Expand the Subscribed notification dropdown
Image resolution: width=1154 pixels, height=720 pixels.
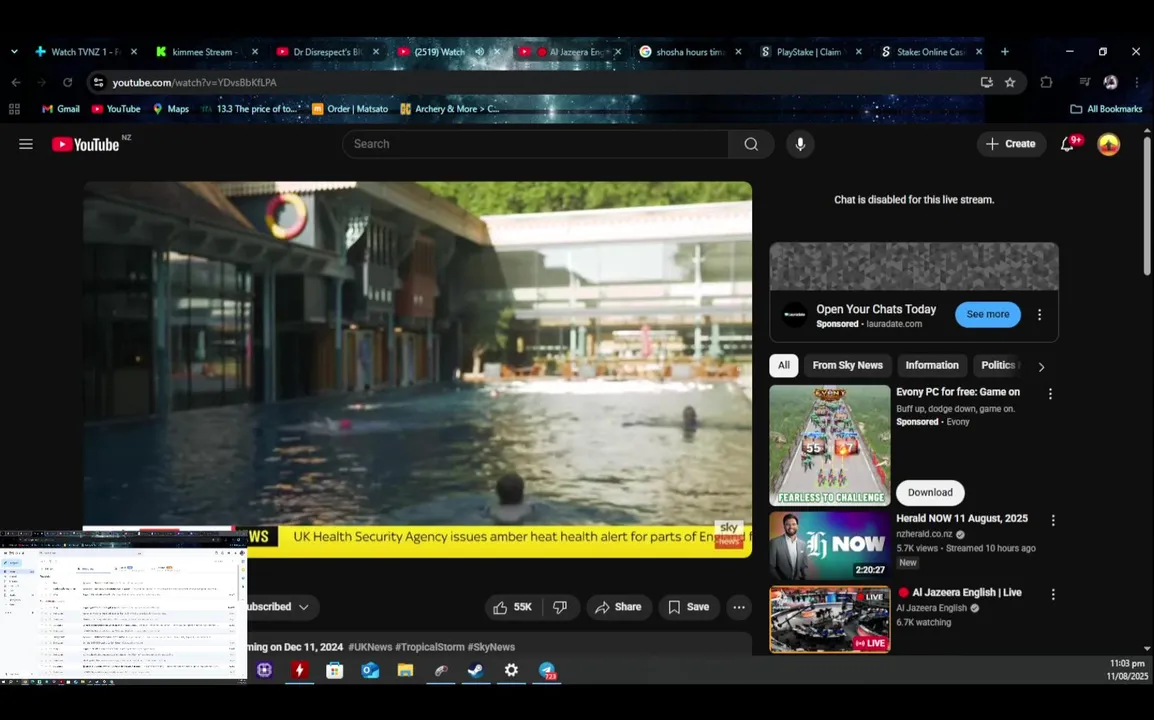click(303, 607)
